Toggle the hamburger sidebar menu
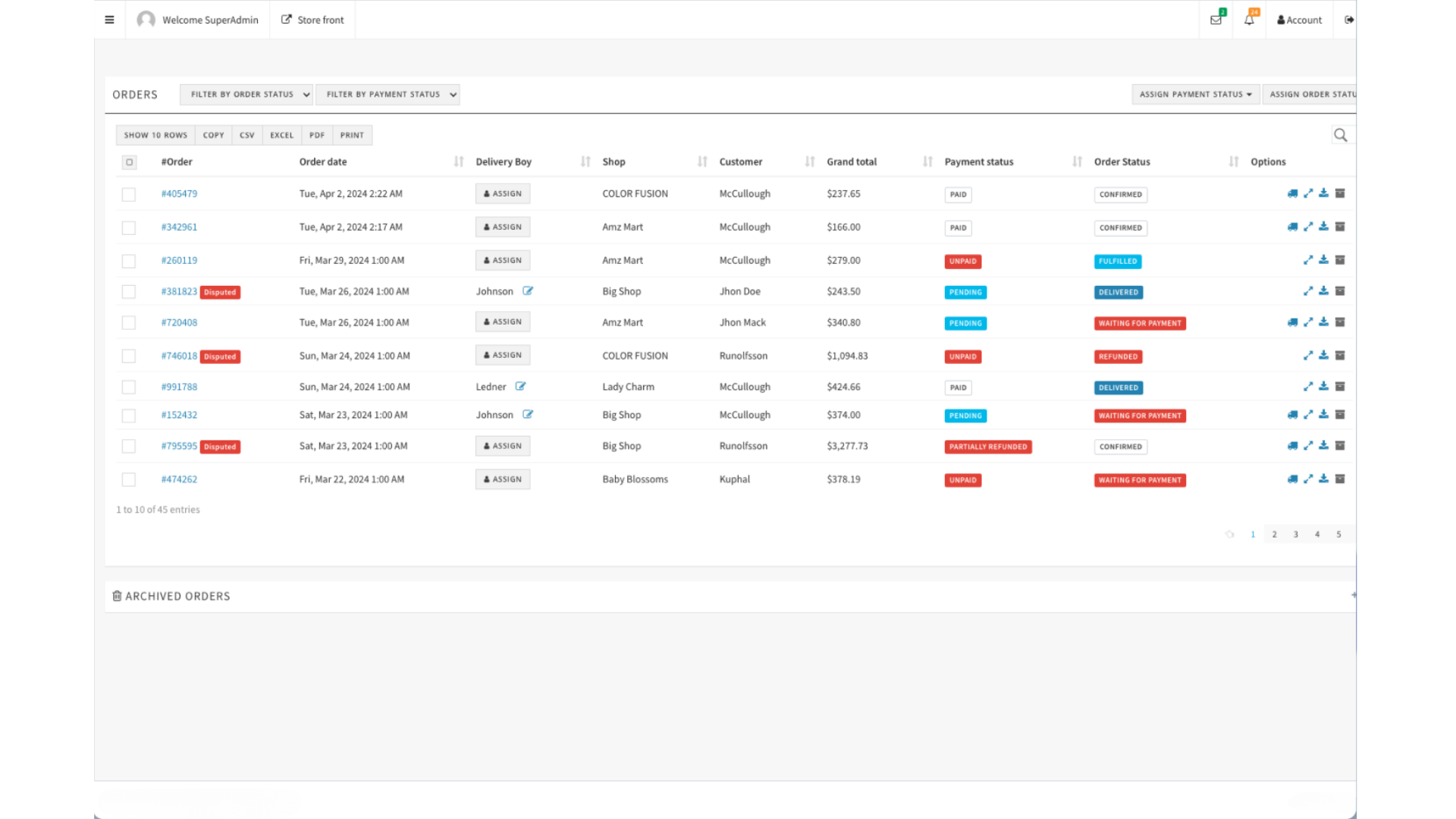1456x819 pixels. click(109, 20)
